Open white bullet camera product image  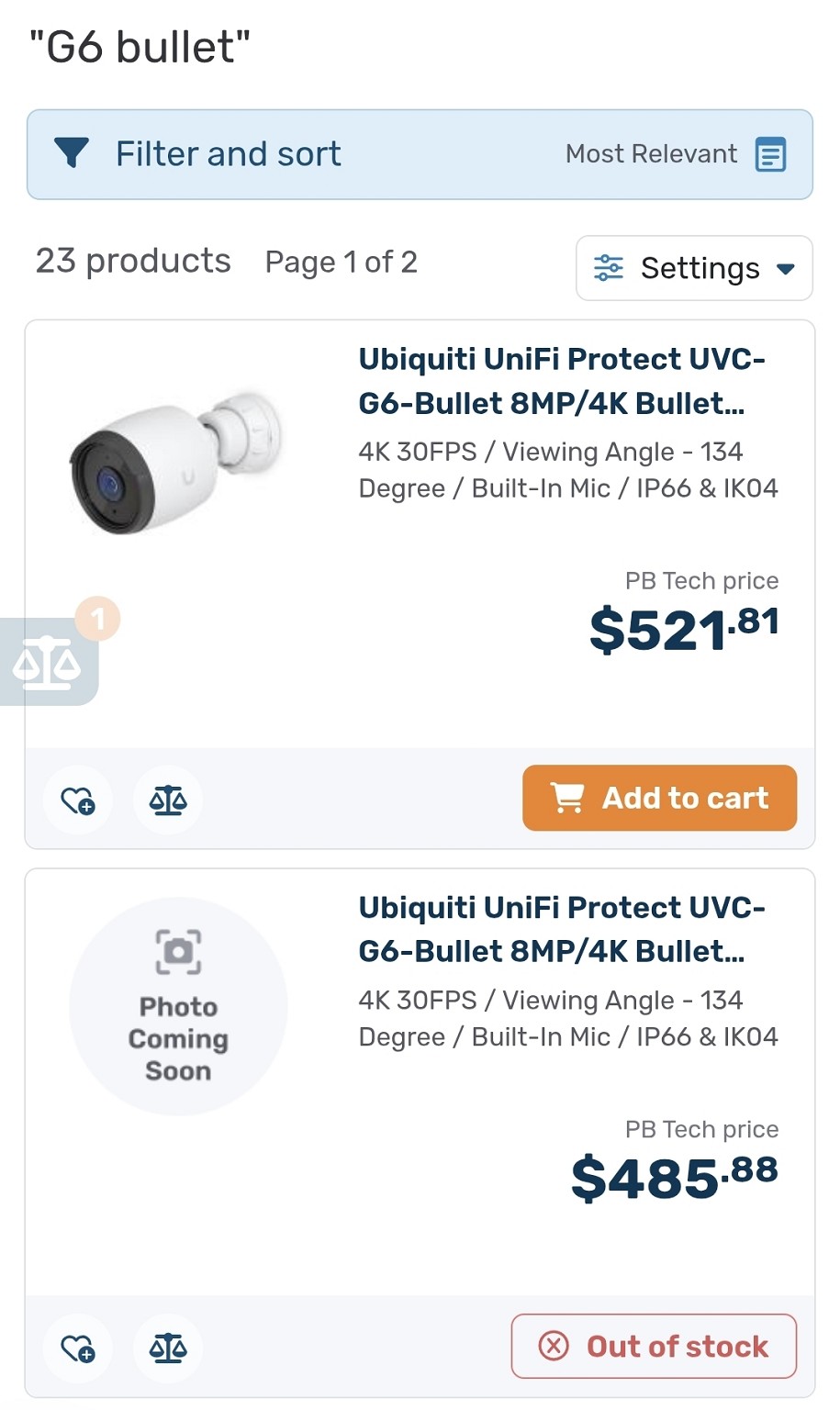tap(177, 463)
